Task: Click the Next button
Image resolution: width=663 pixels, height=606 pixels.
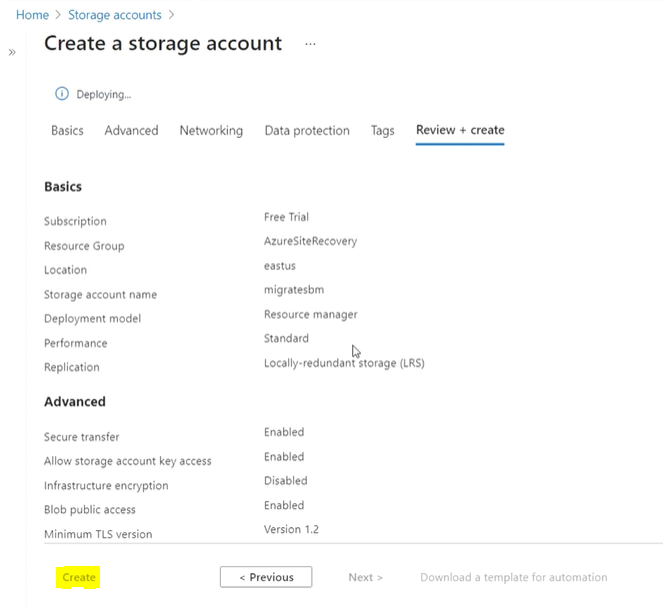Action: [365, 577]
